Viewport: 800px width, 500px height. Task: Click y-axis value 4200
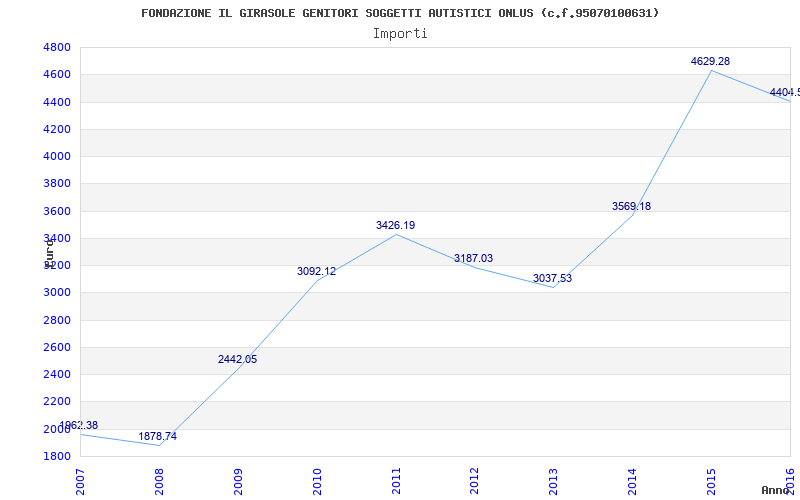coord(57,129)
